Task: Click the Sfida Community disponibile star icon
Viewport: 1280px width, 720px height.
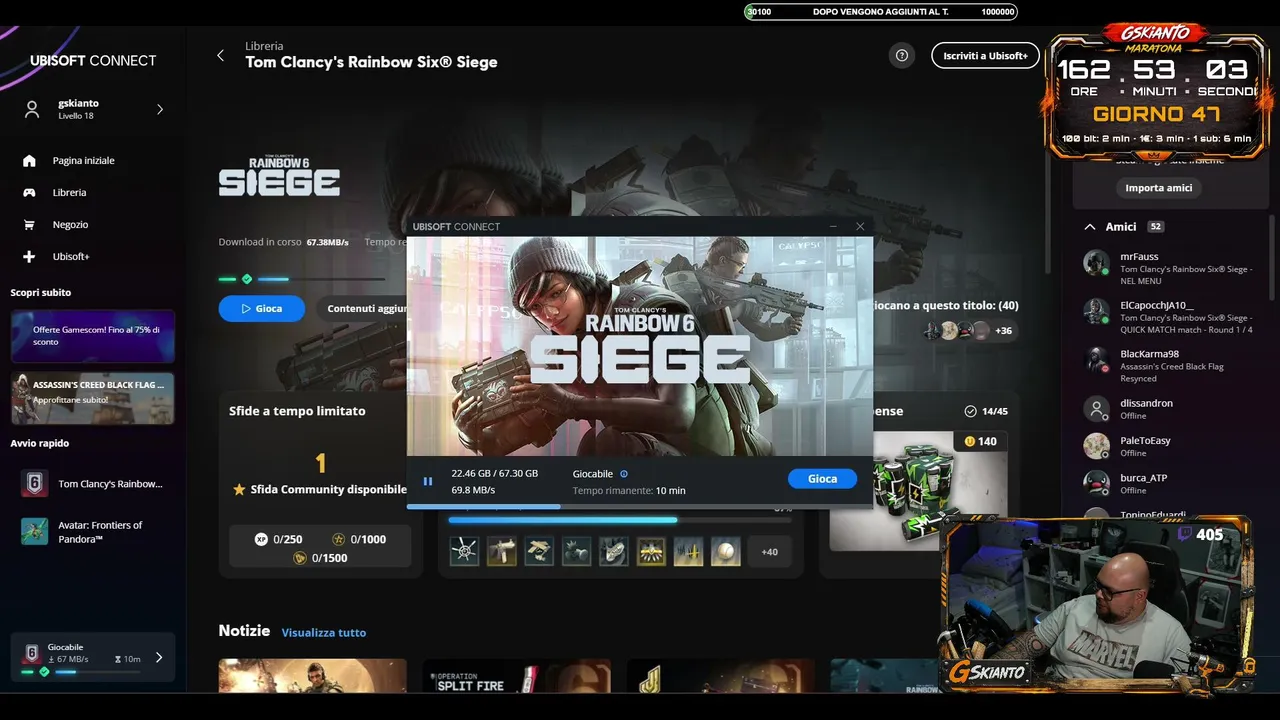Action: coord(239,490)
